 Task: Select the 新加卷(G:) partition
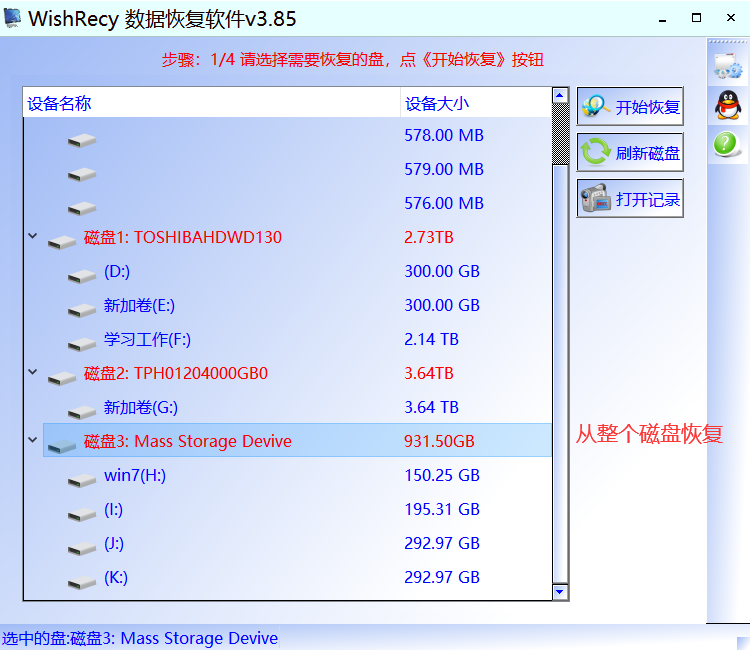(141, 407)
